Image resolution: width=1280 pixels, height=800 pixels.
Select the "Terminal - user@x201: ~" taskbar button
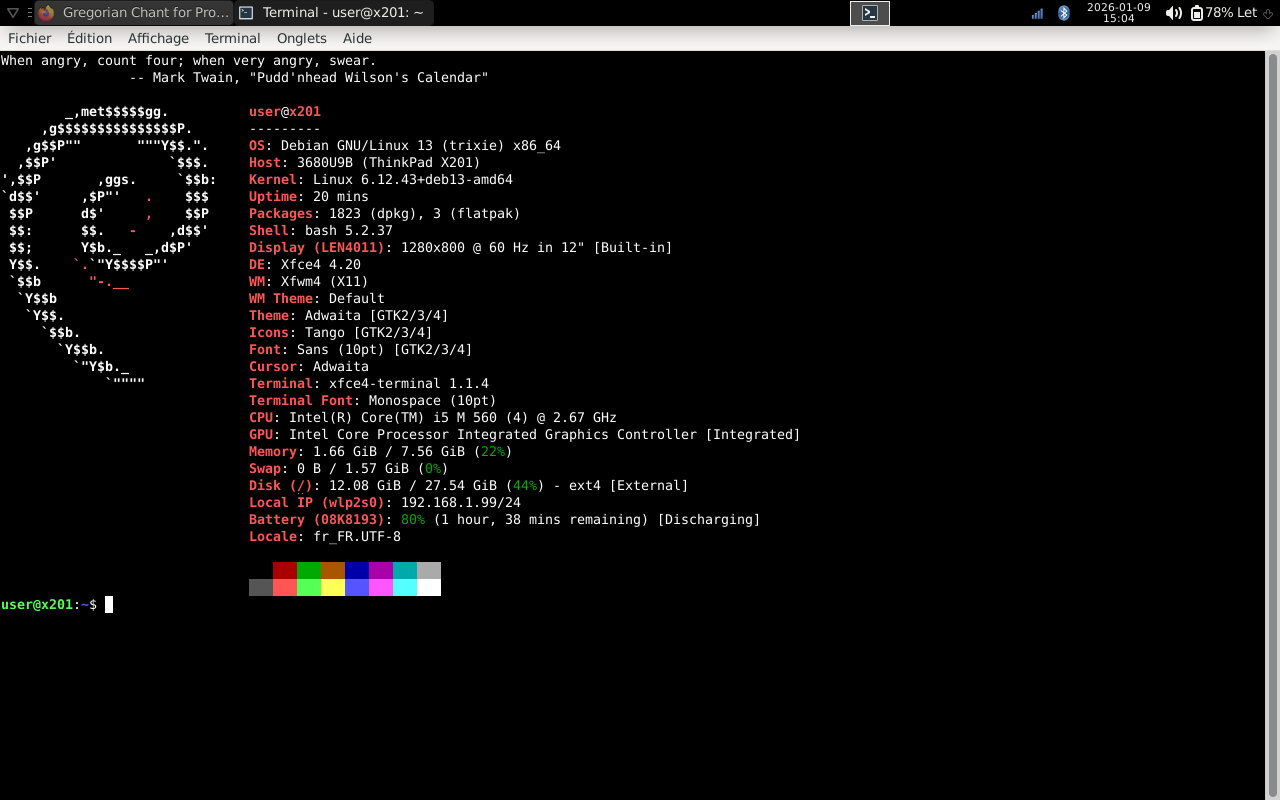334,13
